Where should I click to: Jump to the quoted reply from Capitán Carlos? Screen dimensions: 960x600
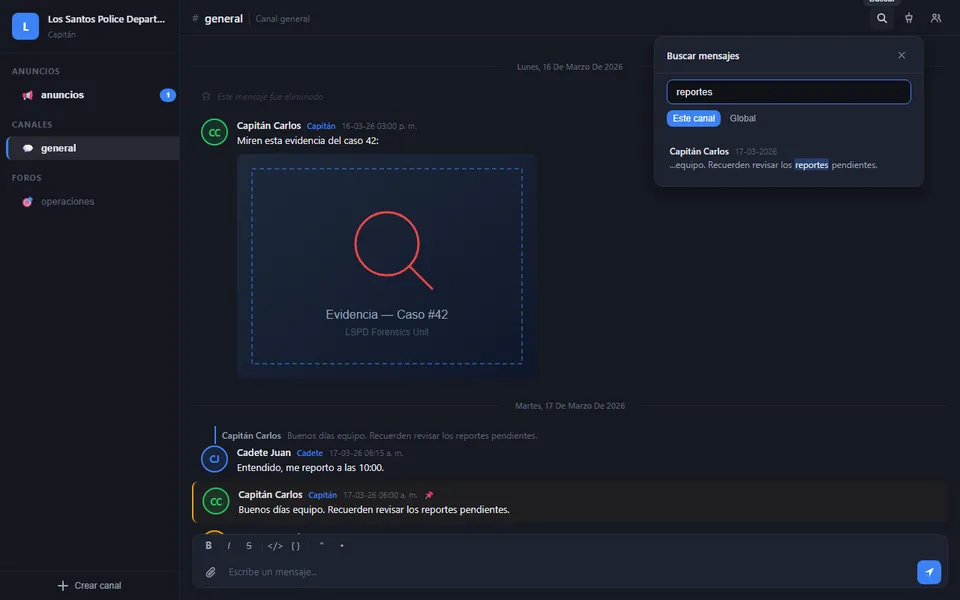(380, 436)
